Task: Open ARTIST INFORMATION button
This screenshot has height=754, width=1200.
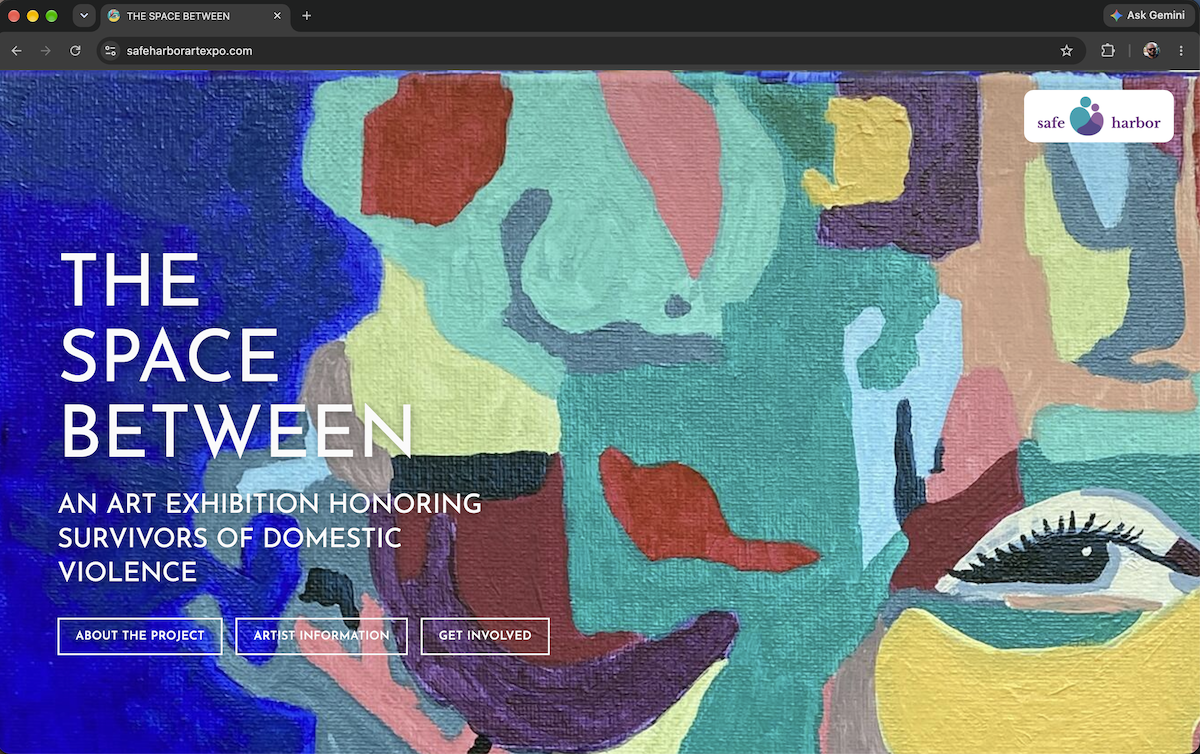Action: click(321, 636)
